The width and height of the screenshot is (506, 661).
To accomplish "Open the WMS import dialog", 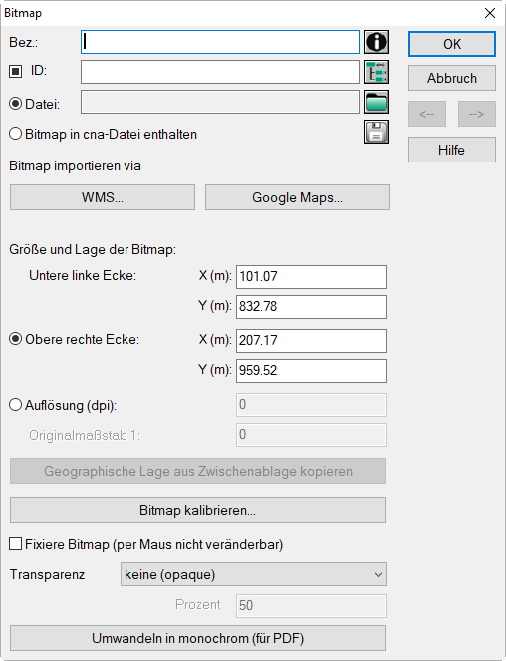I will click(x=102, y=197).
